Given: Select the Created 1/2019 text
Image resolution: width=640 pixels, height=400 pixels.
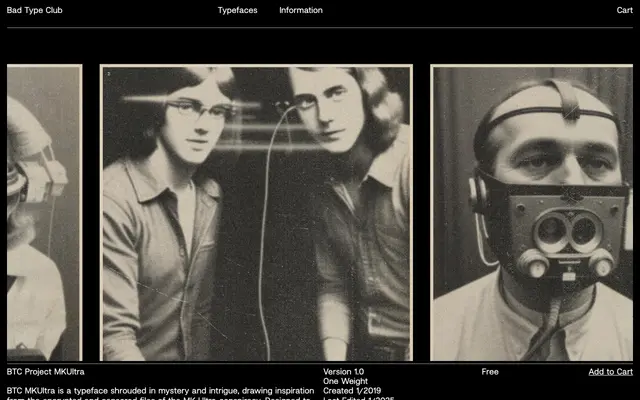Looking at the screenshot, I should (x=352, y=391).
